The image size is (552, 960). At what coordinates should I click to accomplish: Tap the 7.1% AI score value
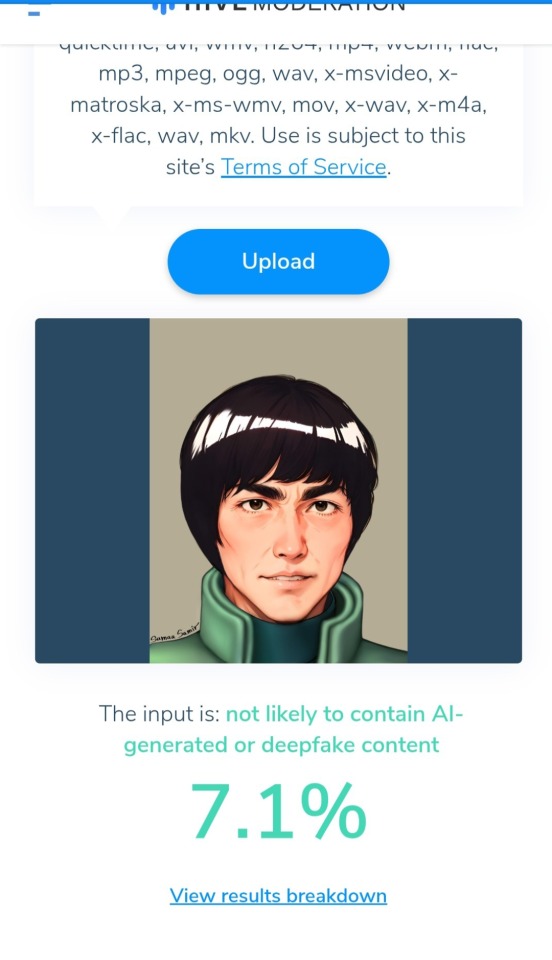(x=278, y=812)
